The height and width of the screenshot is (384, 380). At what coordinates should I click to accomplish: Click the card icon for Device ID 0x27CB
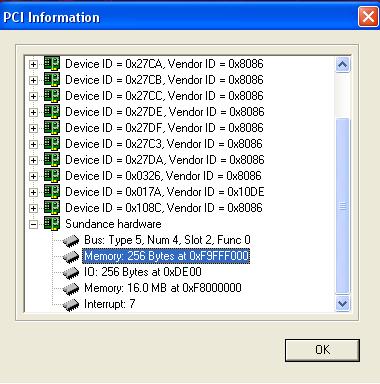[52, 79]
